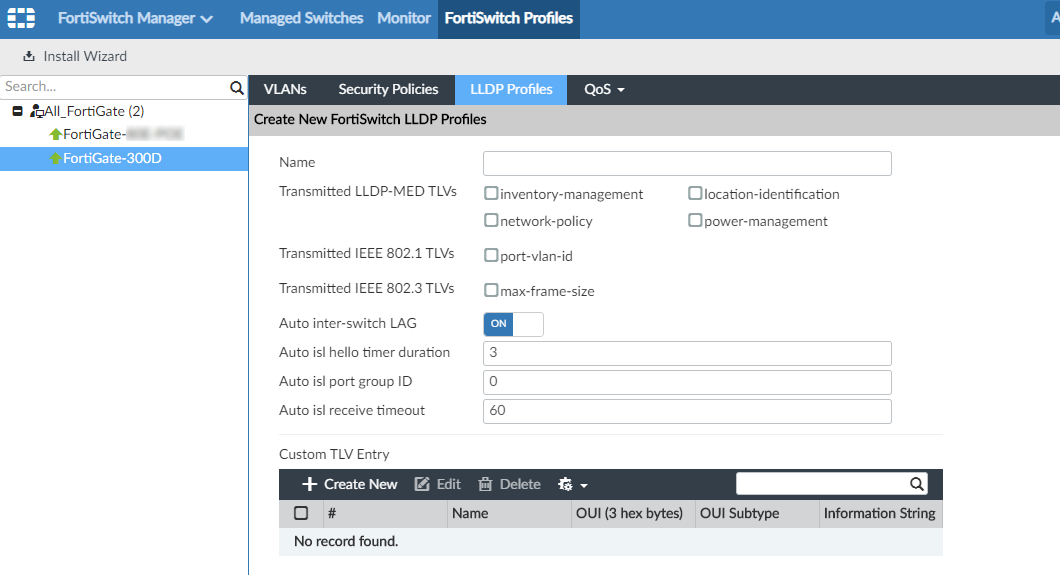
Task: Switch to the Security Policies tab
Action: point(388,90)
